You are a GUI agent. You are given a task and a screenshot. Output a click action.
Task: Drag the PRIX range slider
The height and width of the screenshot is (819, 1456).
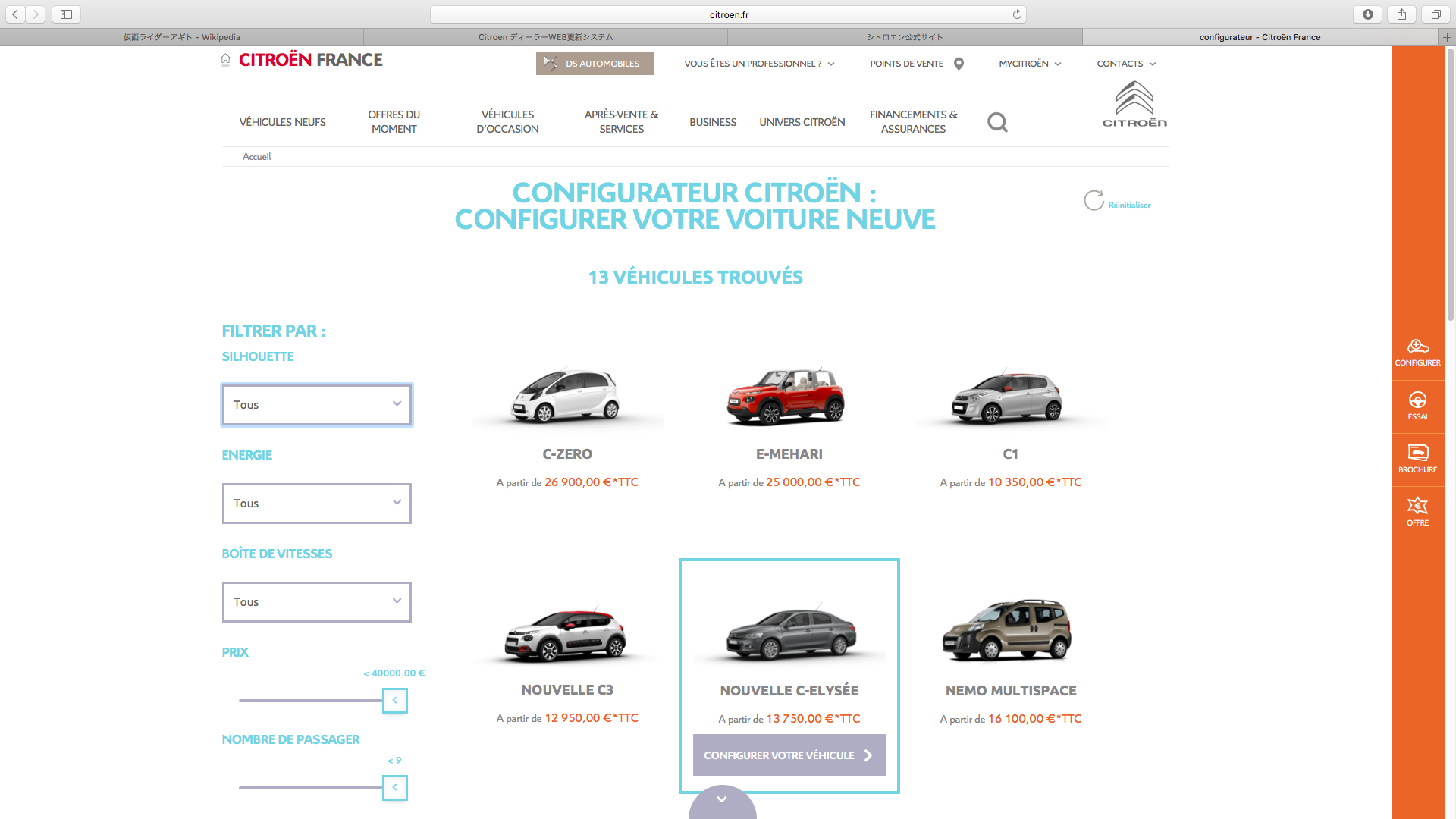pyautogui.click(x=394, y=699)
